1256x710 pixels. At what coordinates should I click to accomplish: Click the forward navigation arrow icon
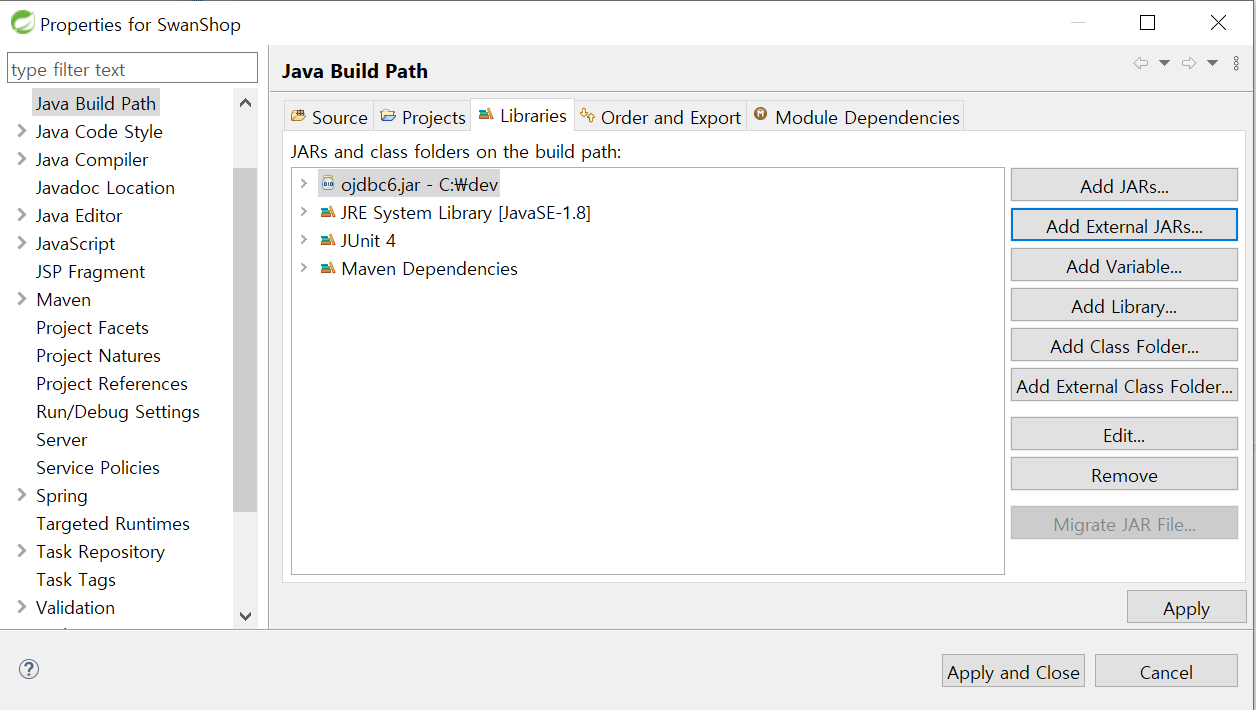(x=1189, y=63)
